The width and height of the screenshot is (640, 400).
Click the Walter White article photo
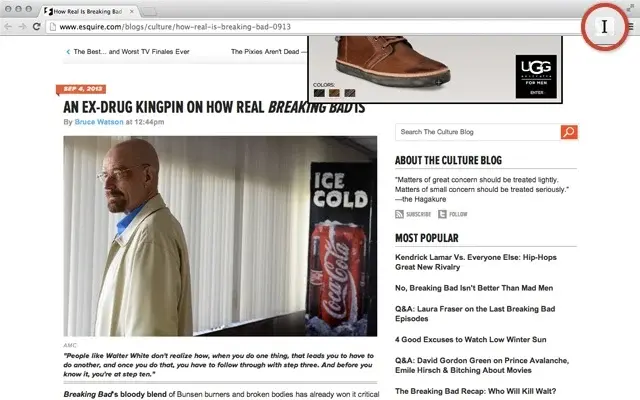pyautogui.click(x=220, y=236)
